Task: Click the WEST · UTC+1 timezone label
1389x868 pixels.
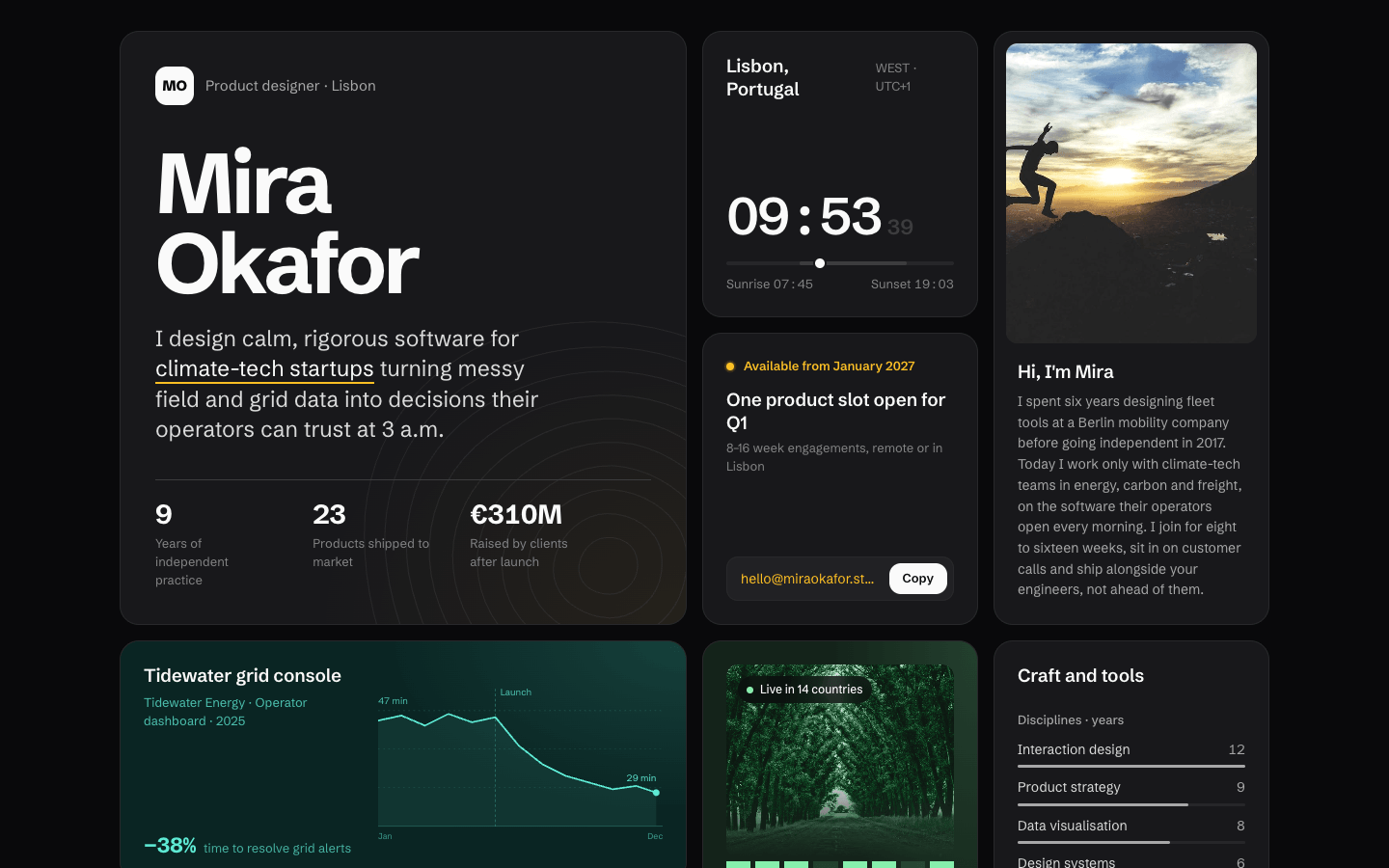Action: pyautogui.click(x=896, y=77)
